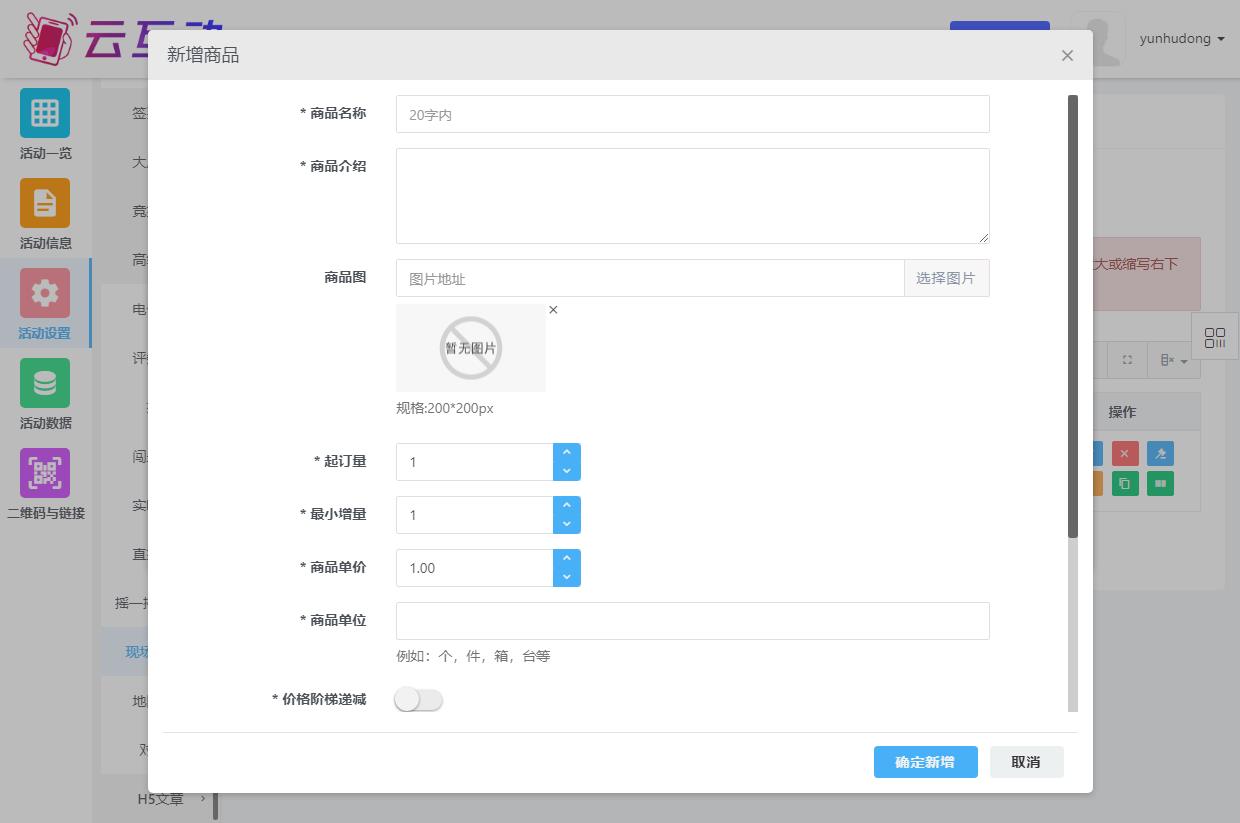Open 活动数据 database icon in sidebar

click(45, 383)
